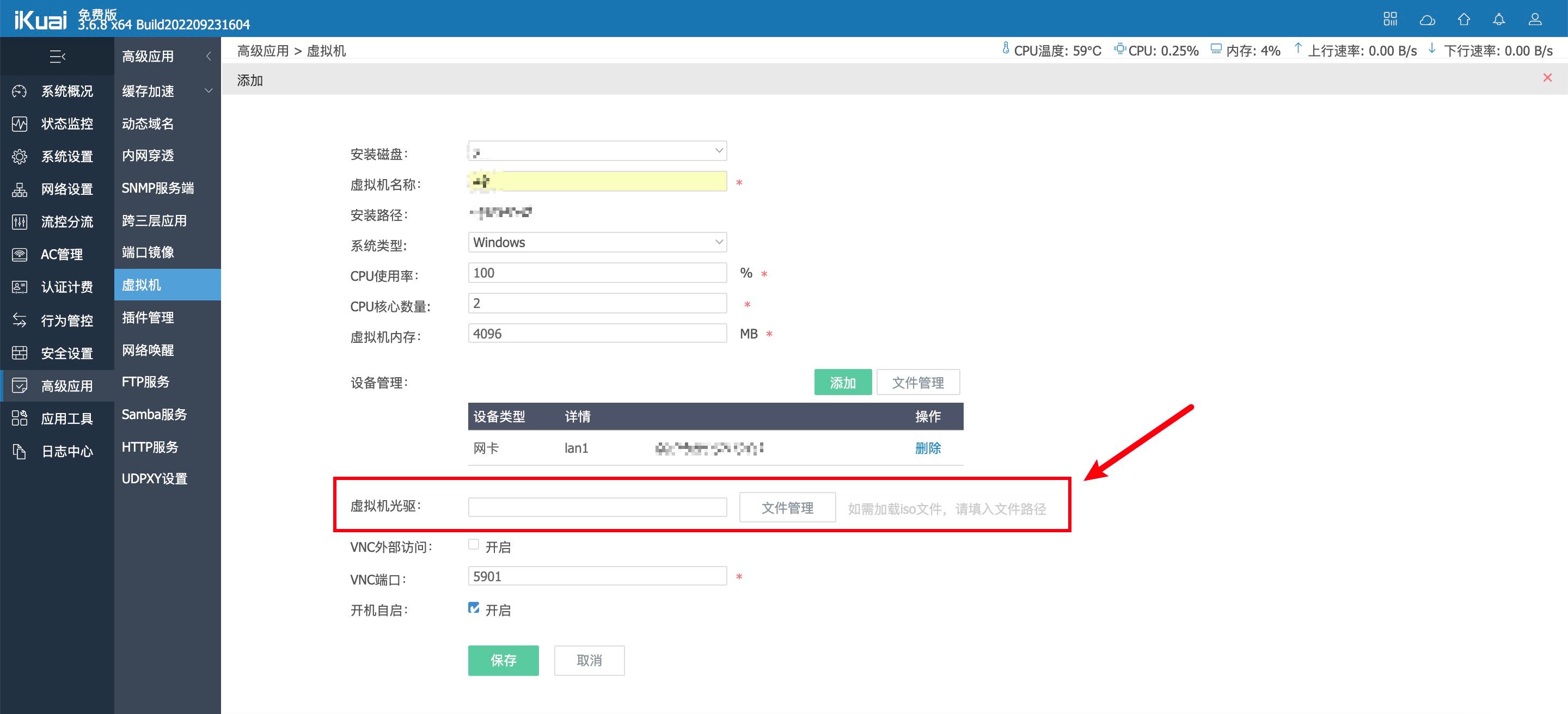This screenshot has width=1568, height=714.
Task: Click the 高级应用 checkbox icon
Action: (x=20, y=386)
